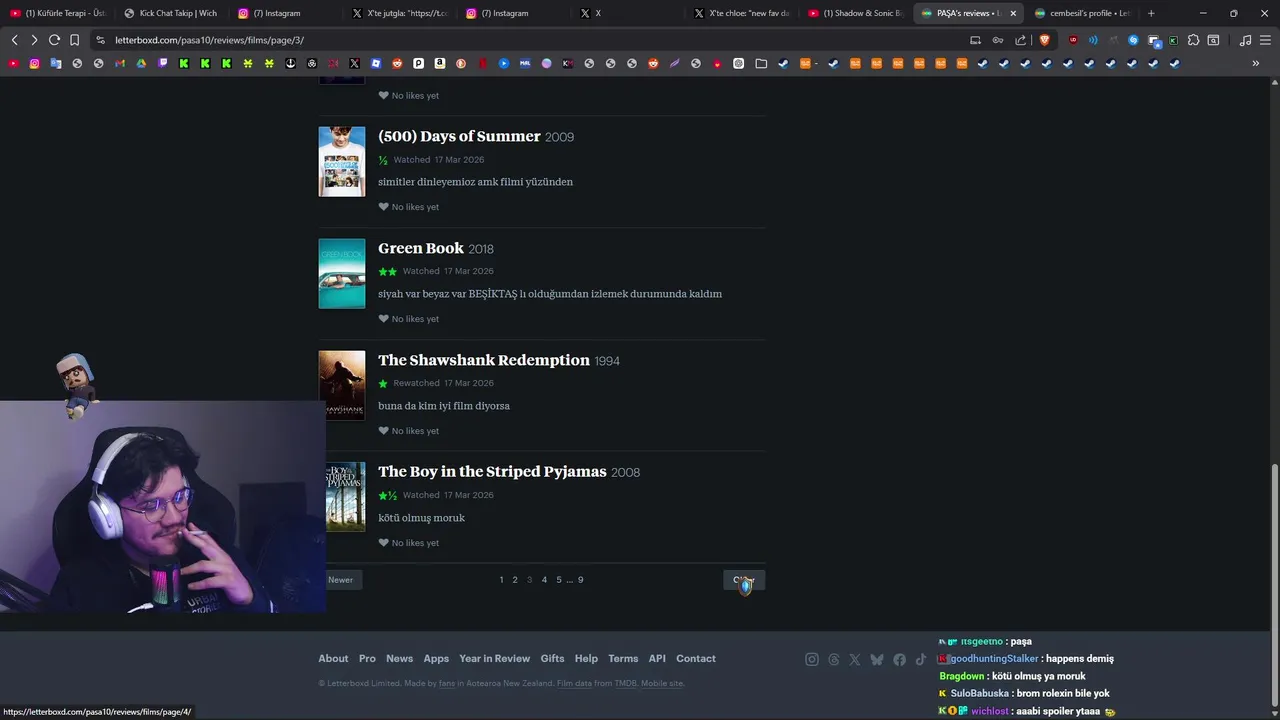1280x720 pixels.
Task: Open the Instagram bookmark in bookmarks bar
Action: tap(34, 63)
